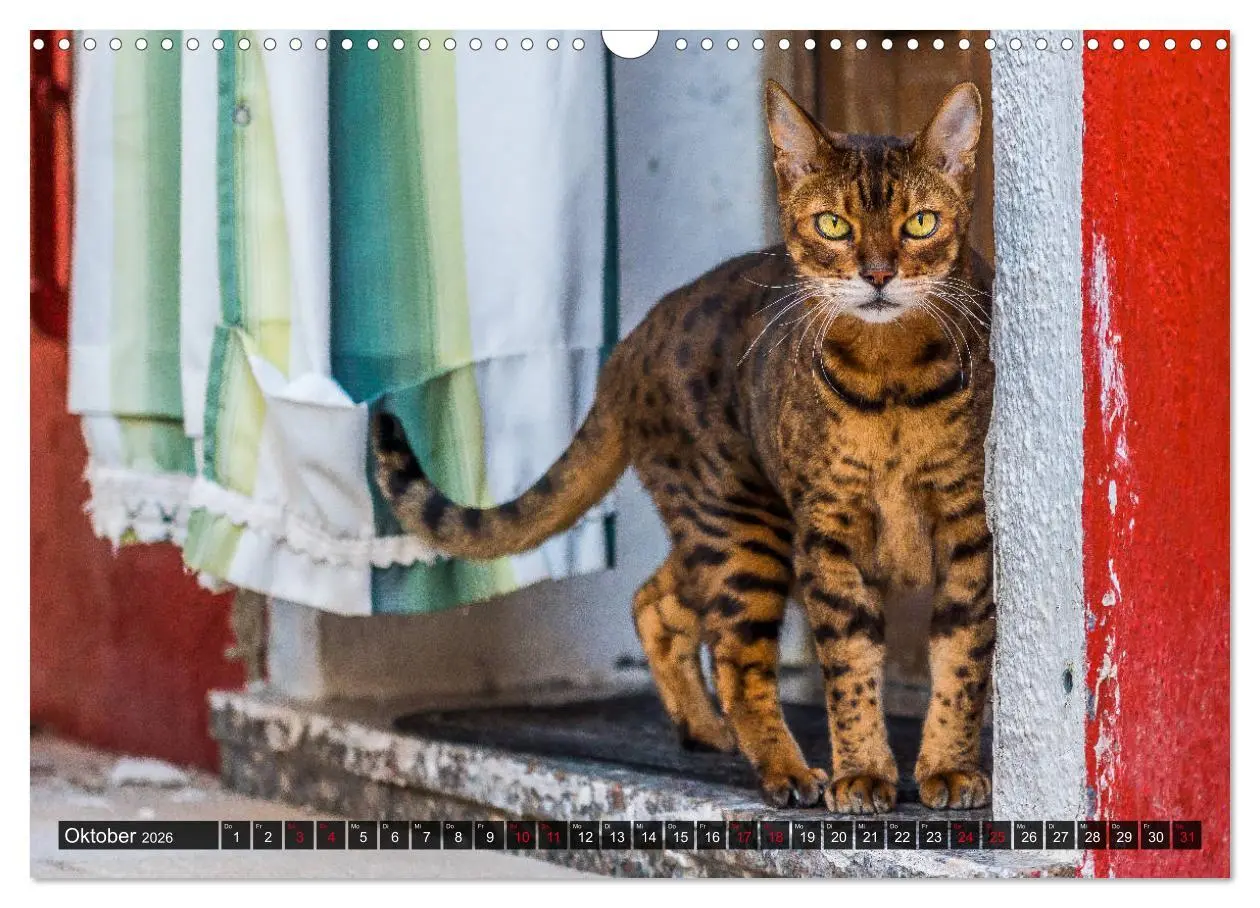Click date 22 (Do) in the calendar strip
This screenshot has width=1260, height=908.
(902, 836)
